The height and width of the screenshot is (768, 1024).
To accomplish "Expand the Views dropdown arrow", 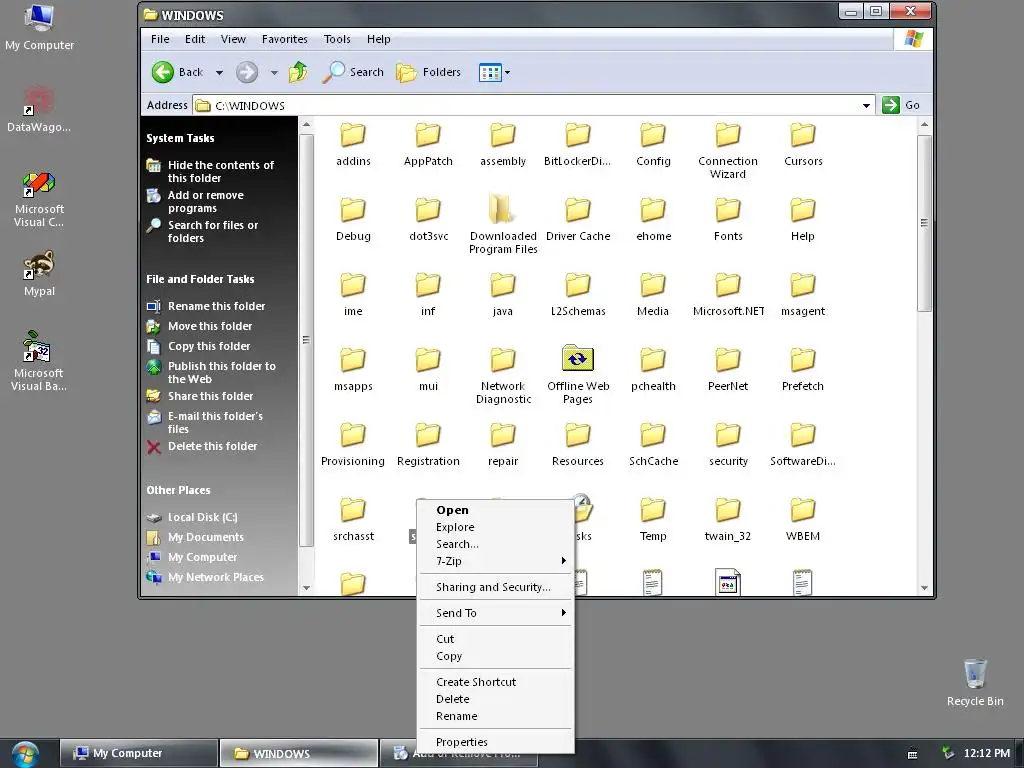I will (507, 72).
